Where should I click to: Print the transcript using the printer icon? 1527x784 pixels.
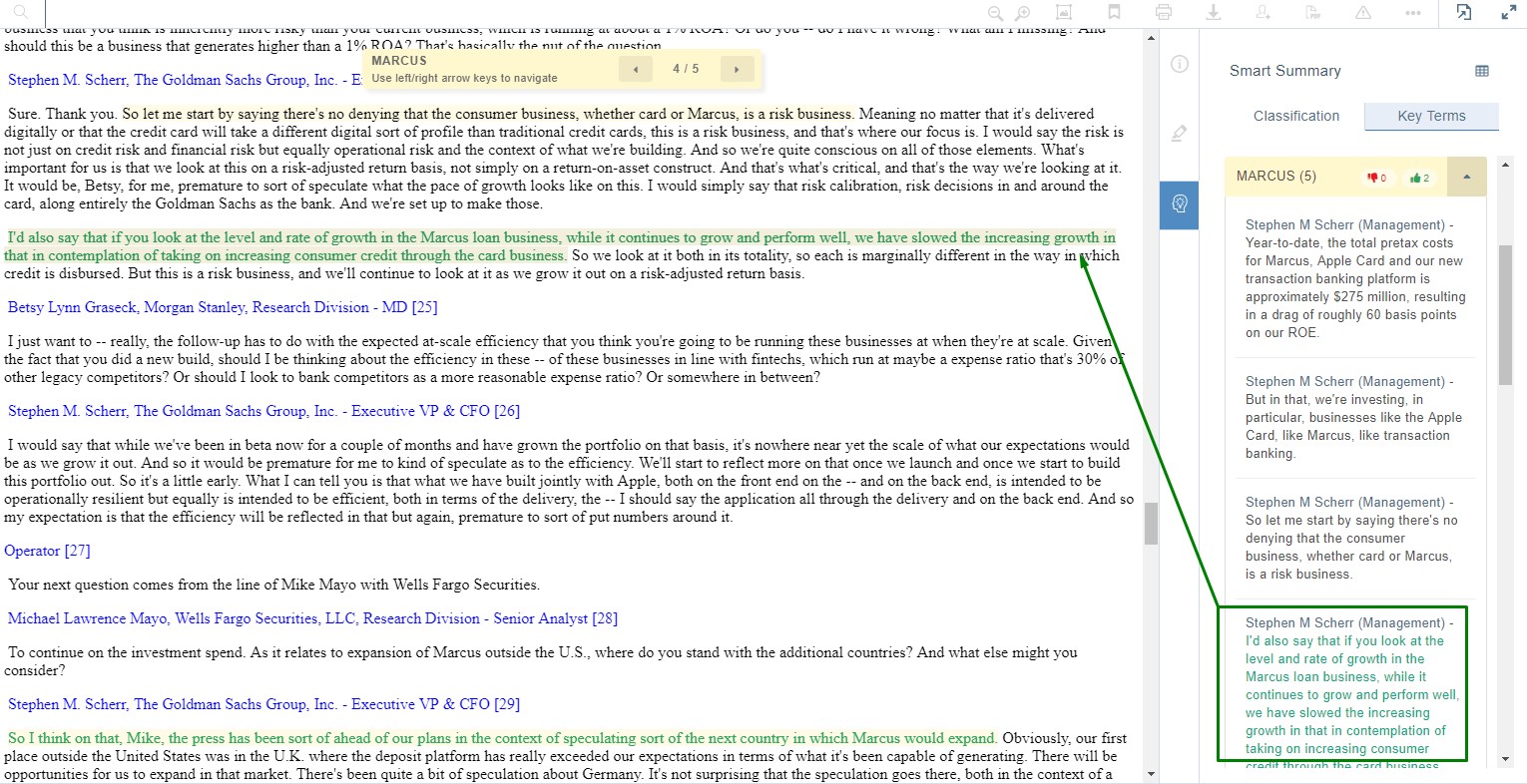coord(1164,12)
